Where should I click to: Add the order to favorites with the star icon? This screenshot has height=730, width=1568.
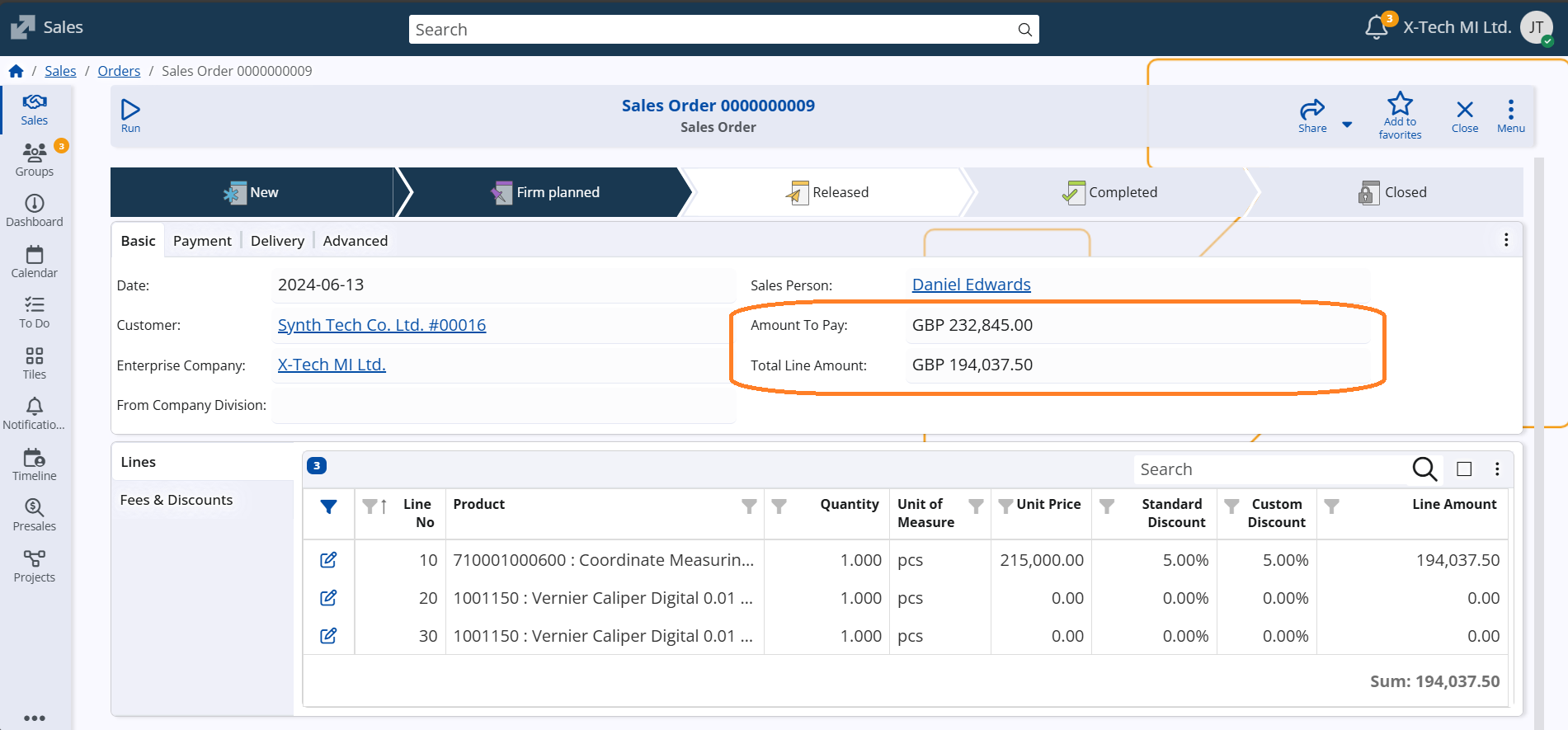[1400, 115]
